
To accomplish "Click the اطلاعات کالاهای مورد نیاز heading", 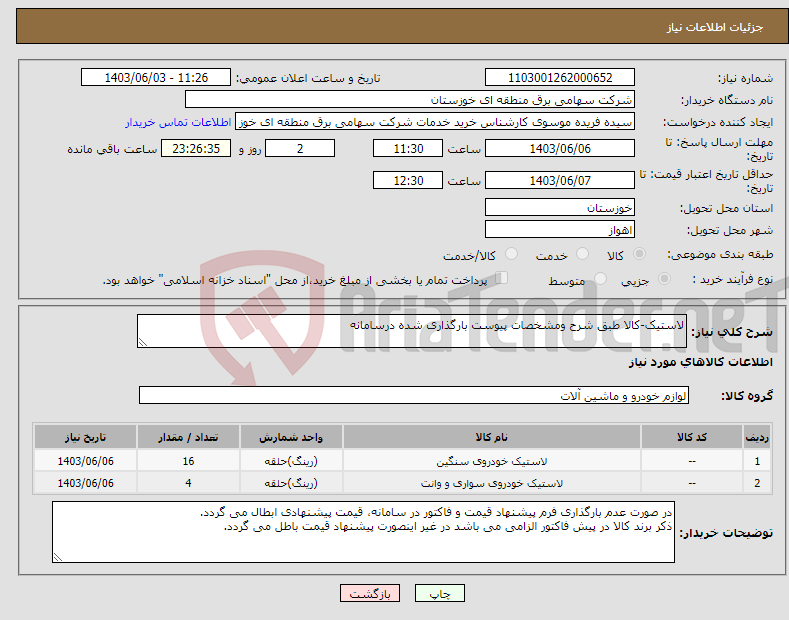I will pyautogui.click(x=700, y=362).
